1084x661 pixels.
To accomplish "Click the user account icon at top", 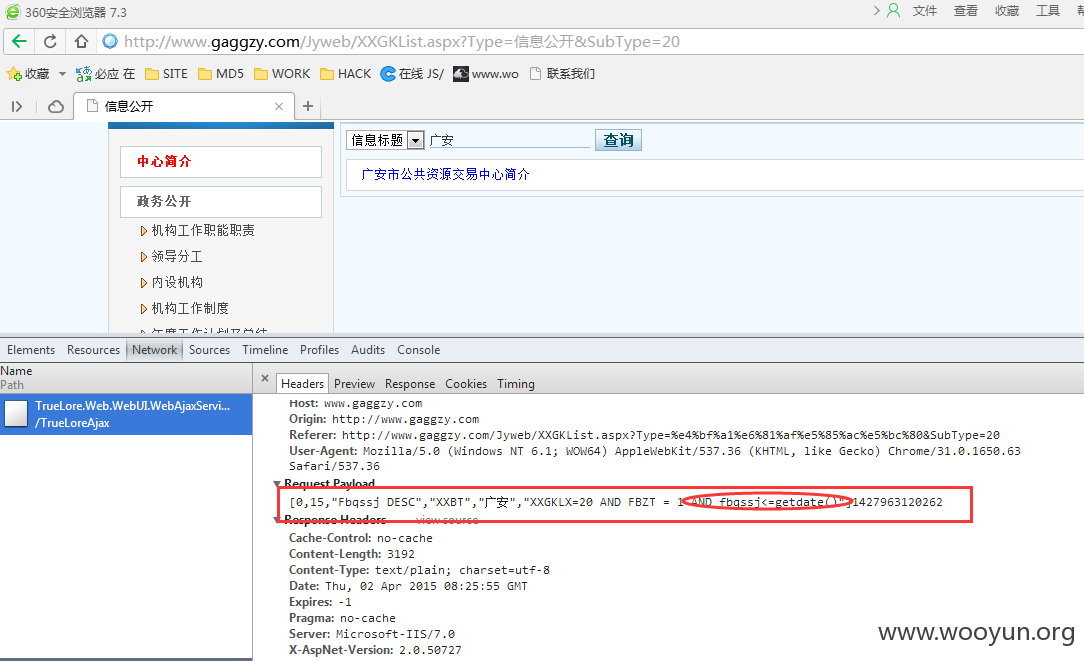I will (893, 10).
